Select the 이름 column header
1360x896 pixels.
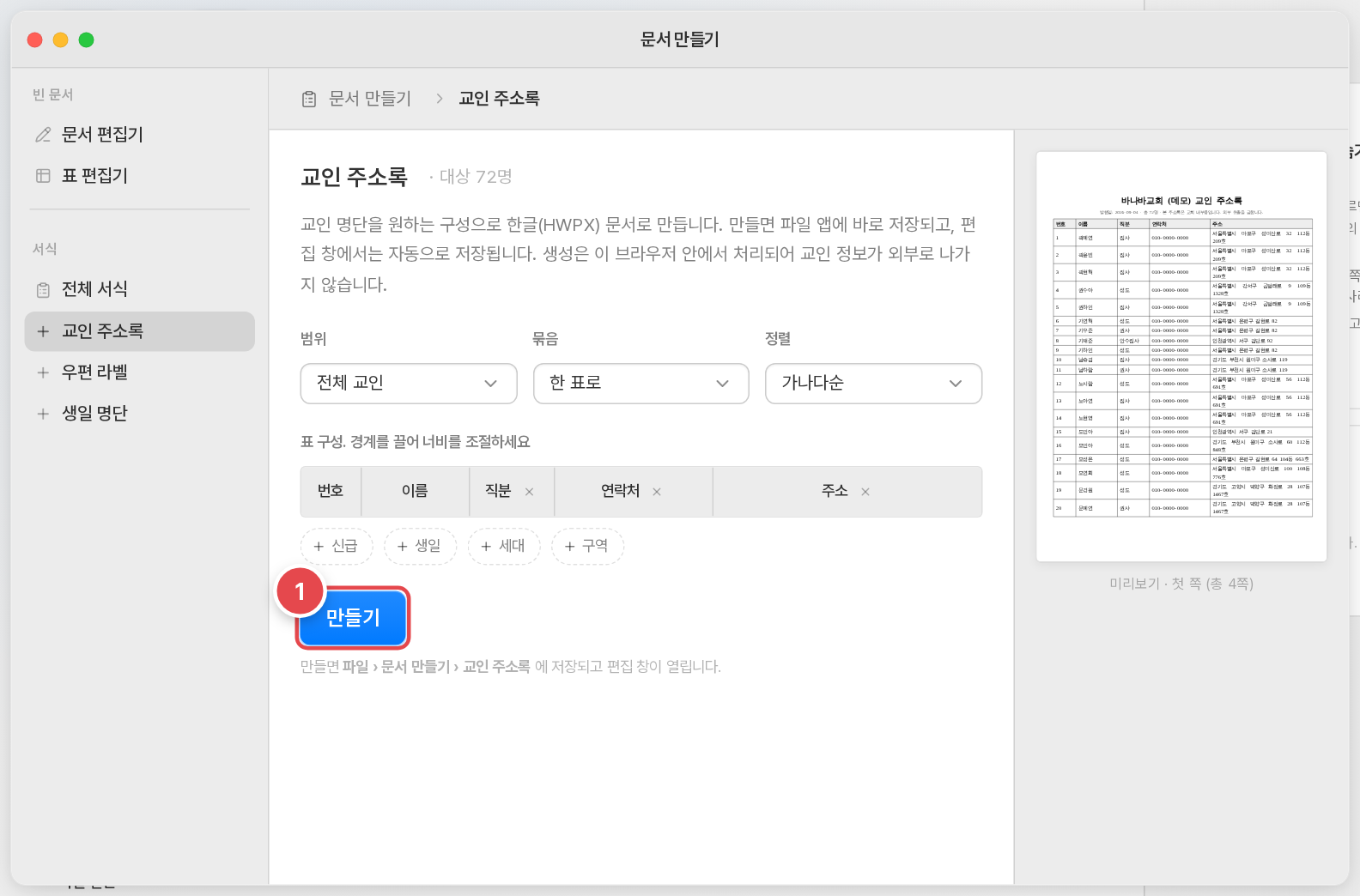point(415,491)
